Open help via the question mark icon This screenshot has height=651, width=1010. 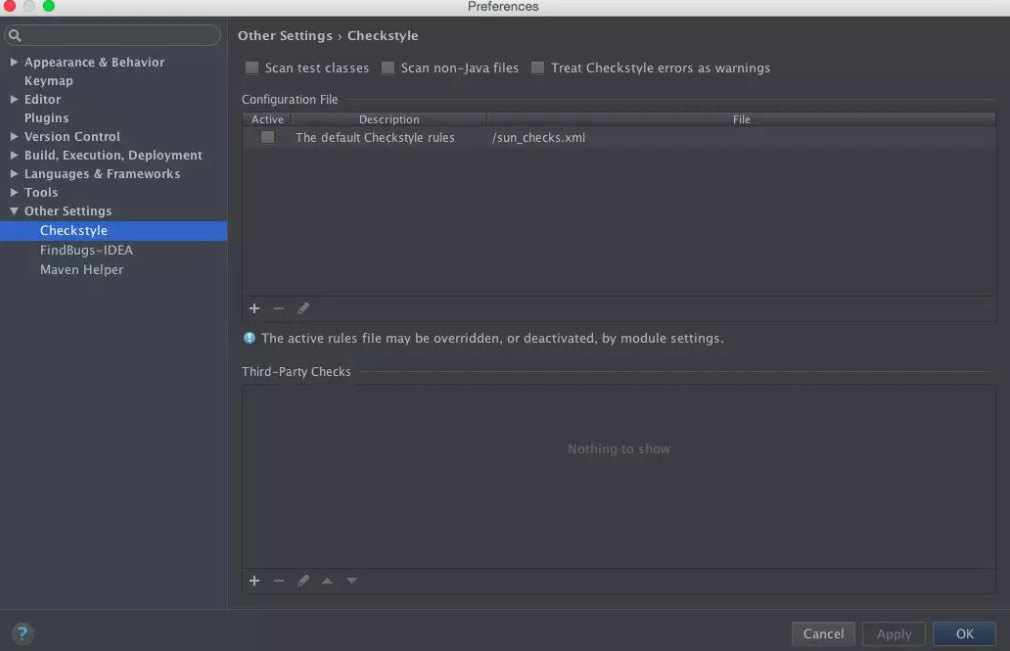pos(22,634)
